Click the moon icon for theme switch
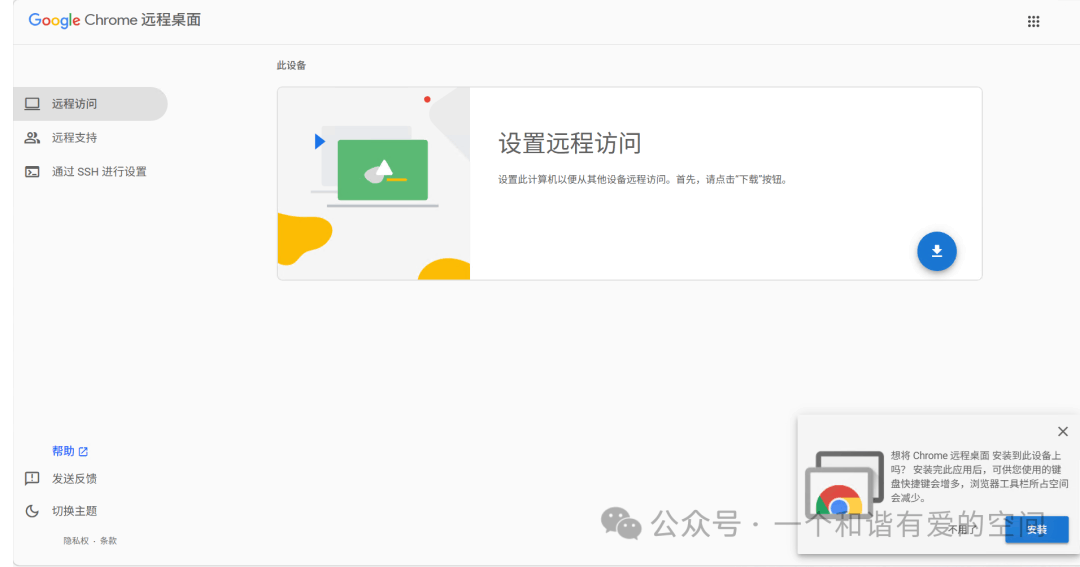1080x567 pixels. (x=32, y=511)
